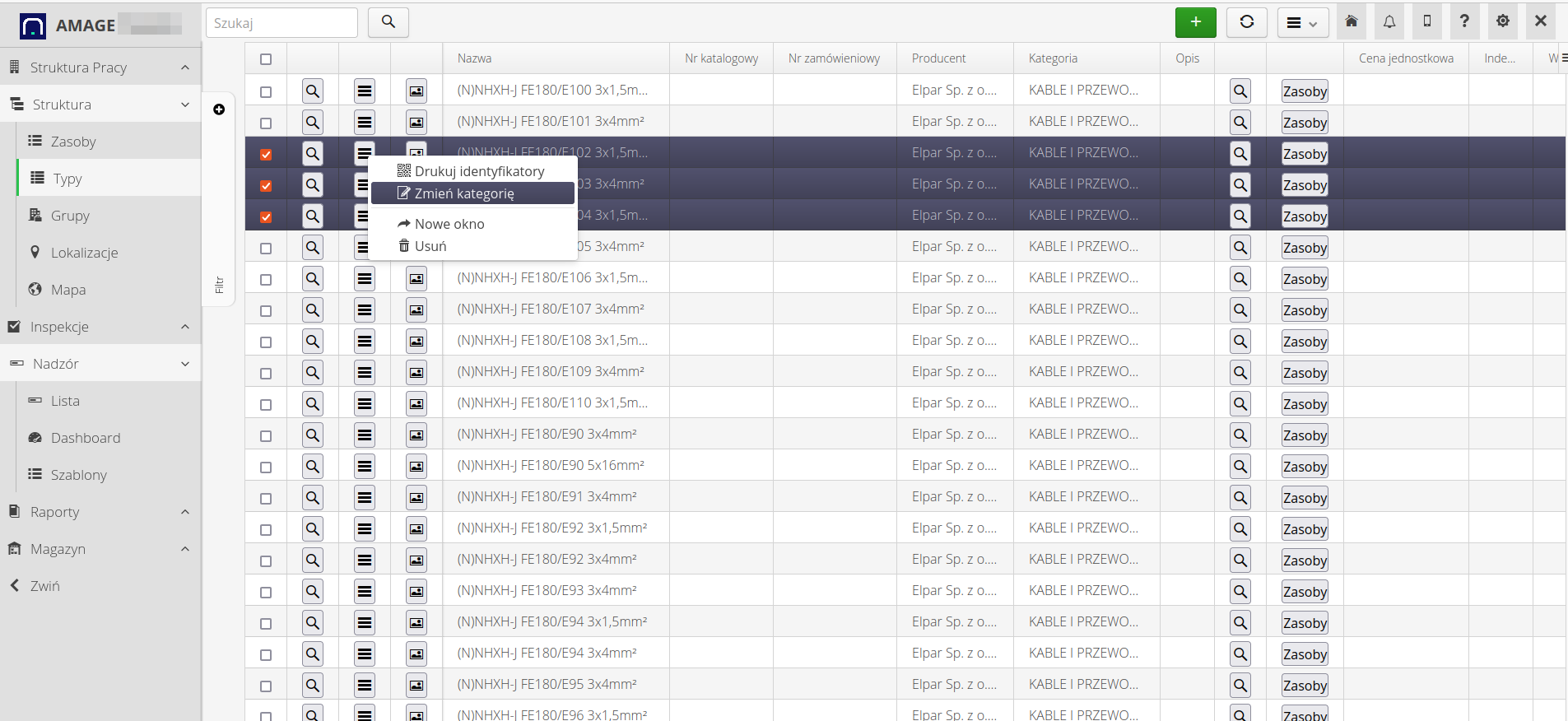The image size is (1568, 721).
Task: Open notifications bell icon
Action: click(x=1389, y=22)
